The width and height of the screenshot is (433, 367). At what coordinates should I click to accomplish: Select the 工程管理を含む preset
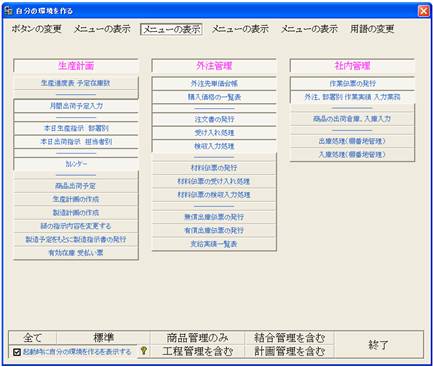(197, 351)
